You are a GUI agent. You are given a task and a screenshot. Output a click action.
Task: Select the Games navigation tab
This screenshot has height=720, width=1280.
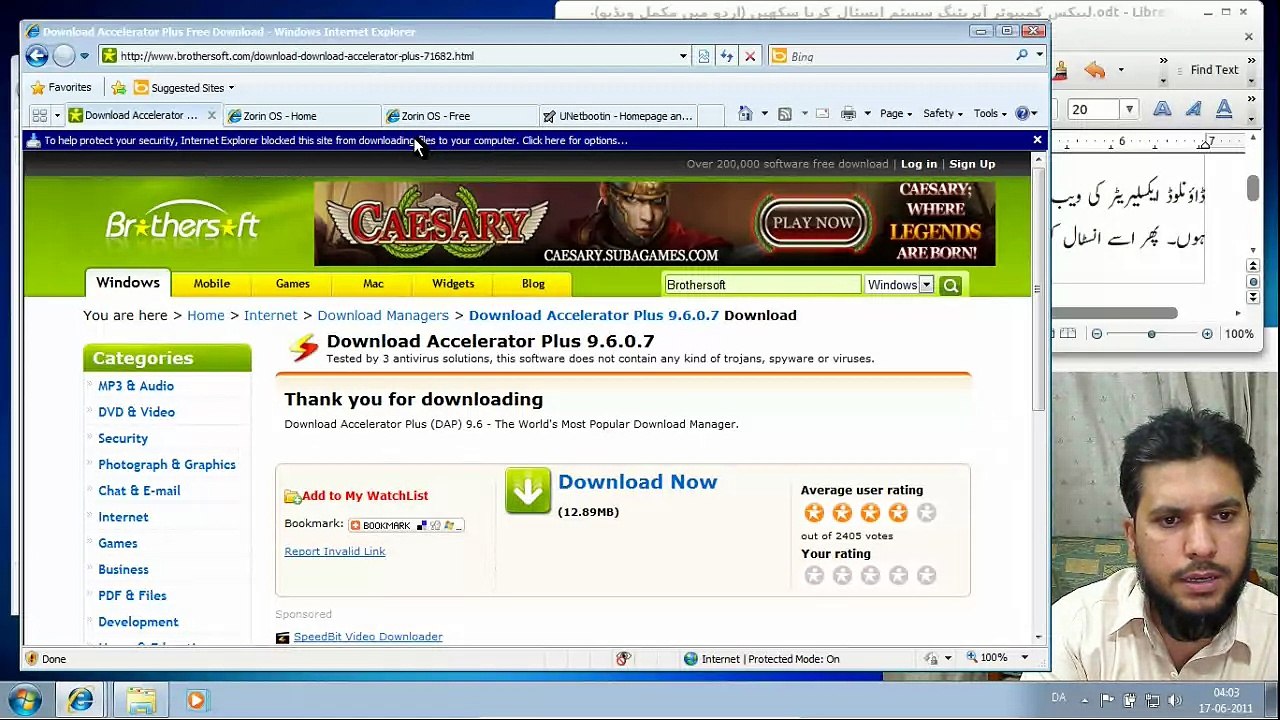pos(293,284)
